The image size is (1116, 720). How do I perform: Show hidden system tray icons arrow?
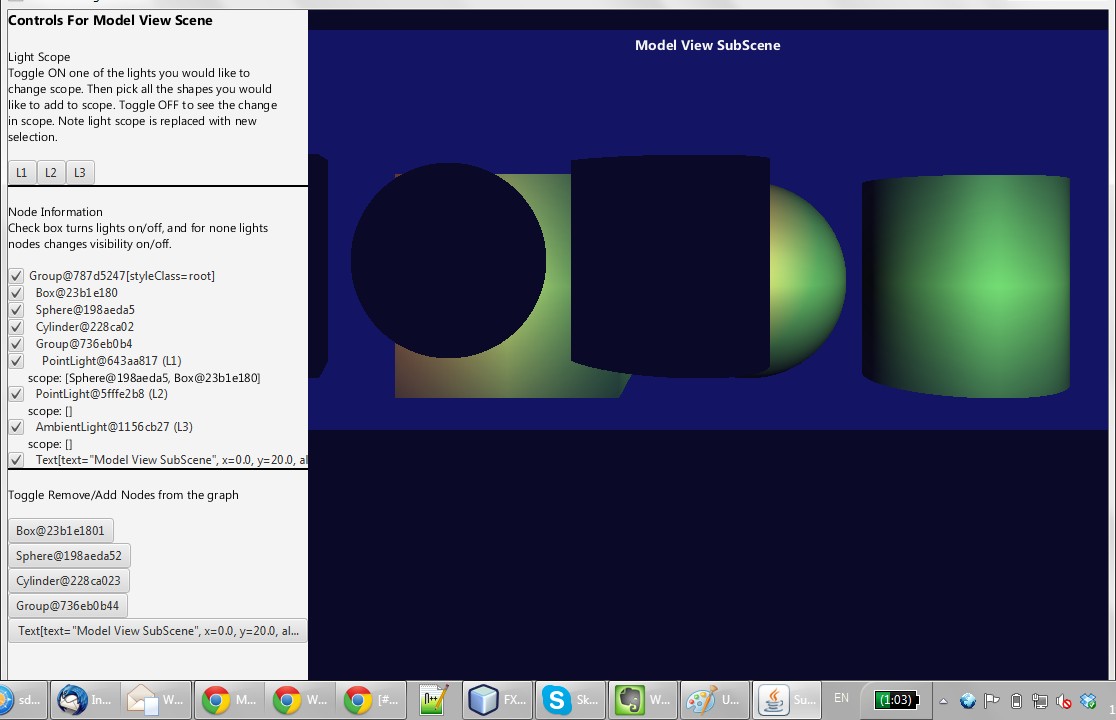[x=942, y=701]
